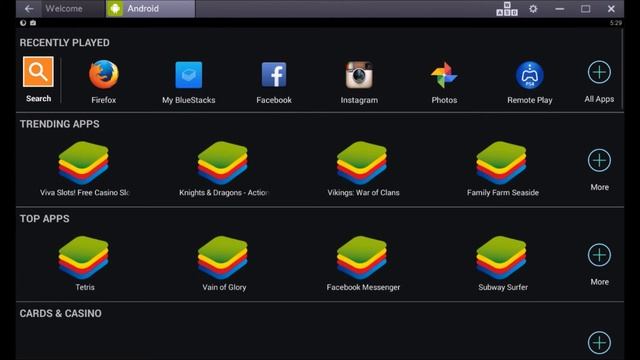The height and width of the screenshot is (360, 640).
Task: Show More trending apps
Action: click(x=599, y=160)
